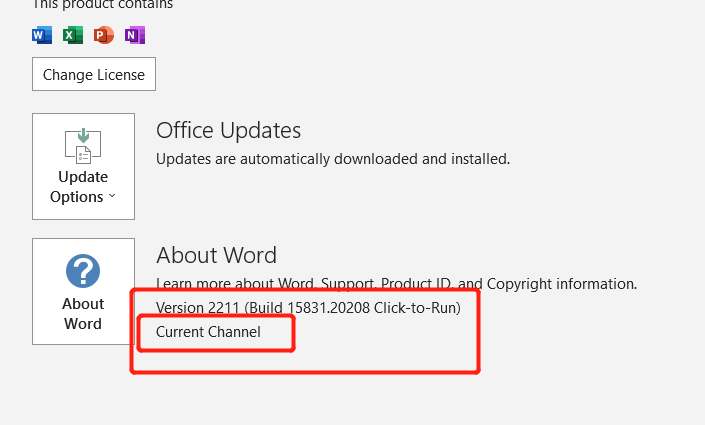705x425 pixels.
Task: Select the Office Updates heading
Action: pyautogui.click(x=228, y=130)
